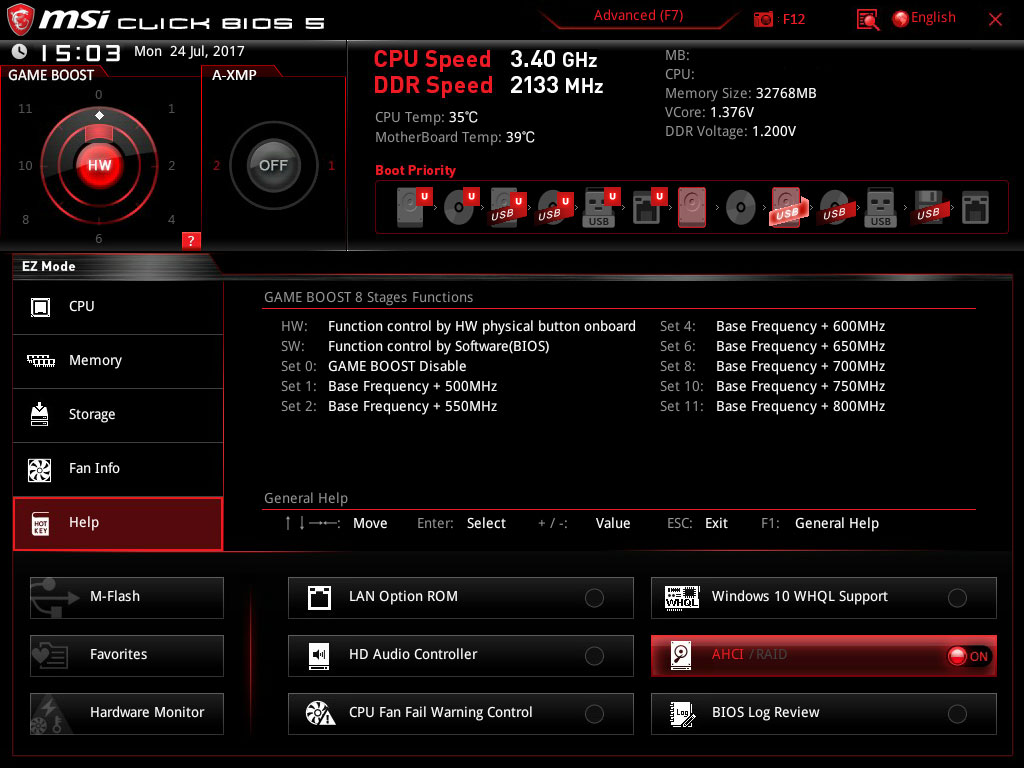The width and height of the screenshot is (1024, 768).
Task: Click the clock icon beside the time
Action: pyautogui.click(x=19, y=52)
